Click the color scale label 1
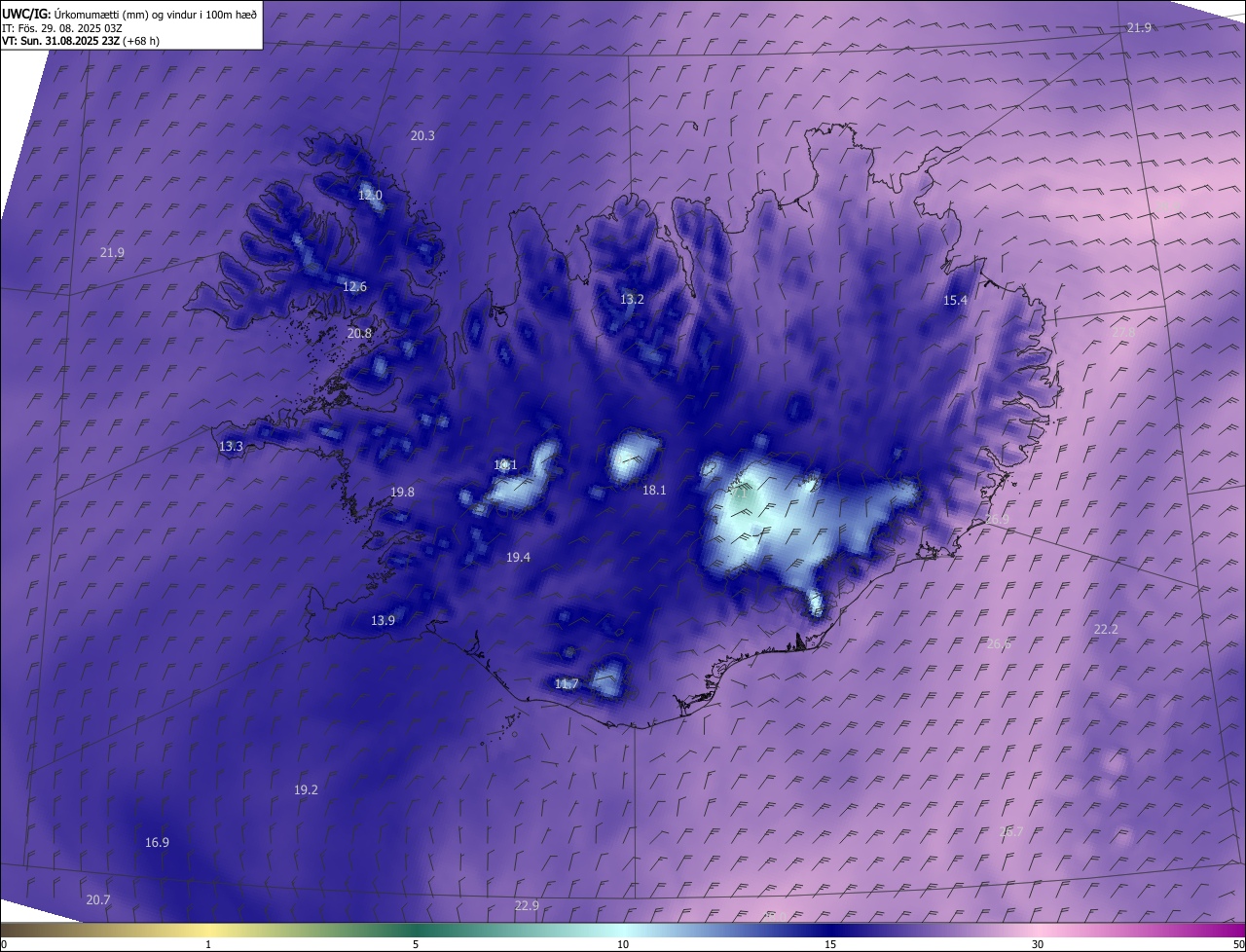Viewport: 1246px width, 952px height. click(208, 944)
